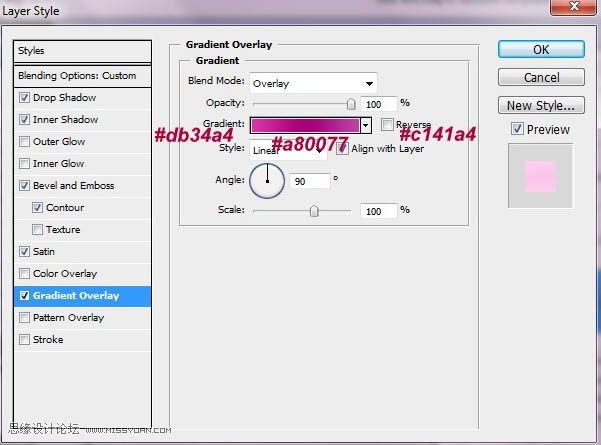Select the Texture sub-item label
The width and height of the screenshot is (601, 445).
click(63, 230)
